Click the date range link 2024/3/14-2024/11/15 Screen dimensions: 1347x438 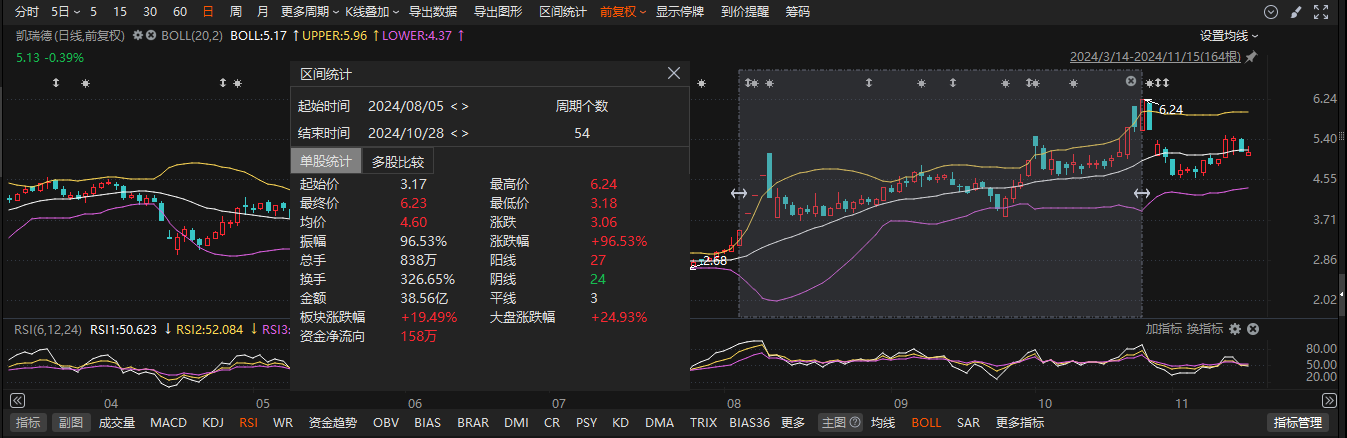[1156, 57]
